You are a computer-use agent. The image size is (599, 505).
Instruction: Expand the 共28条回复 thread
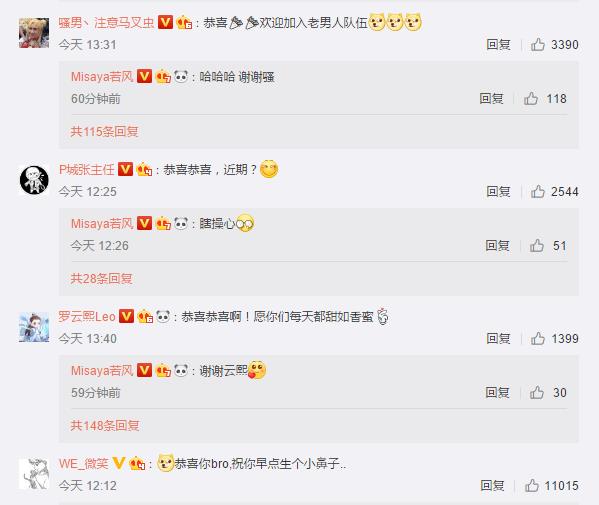(x=101, y=278)
